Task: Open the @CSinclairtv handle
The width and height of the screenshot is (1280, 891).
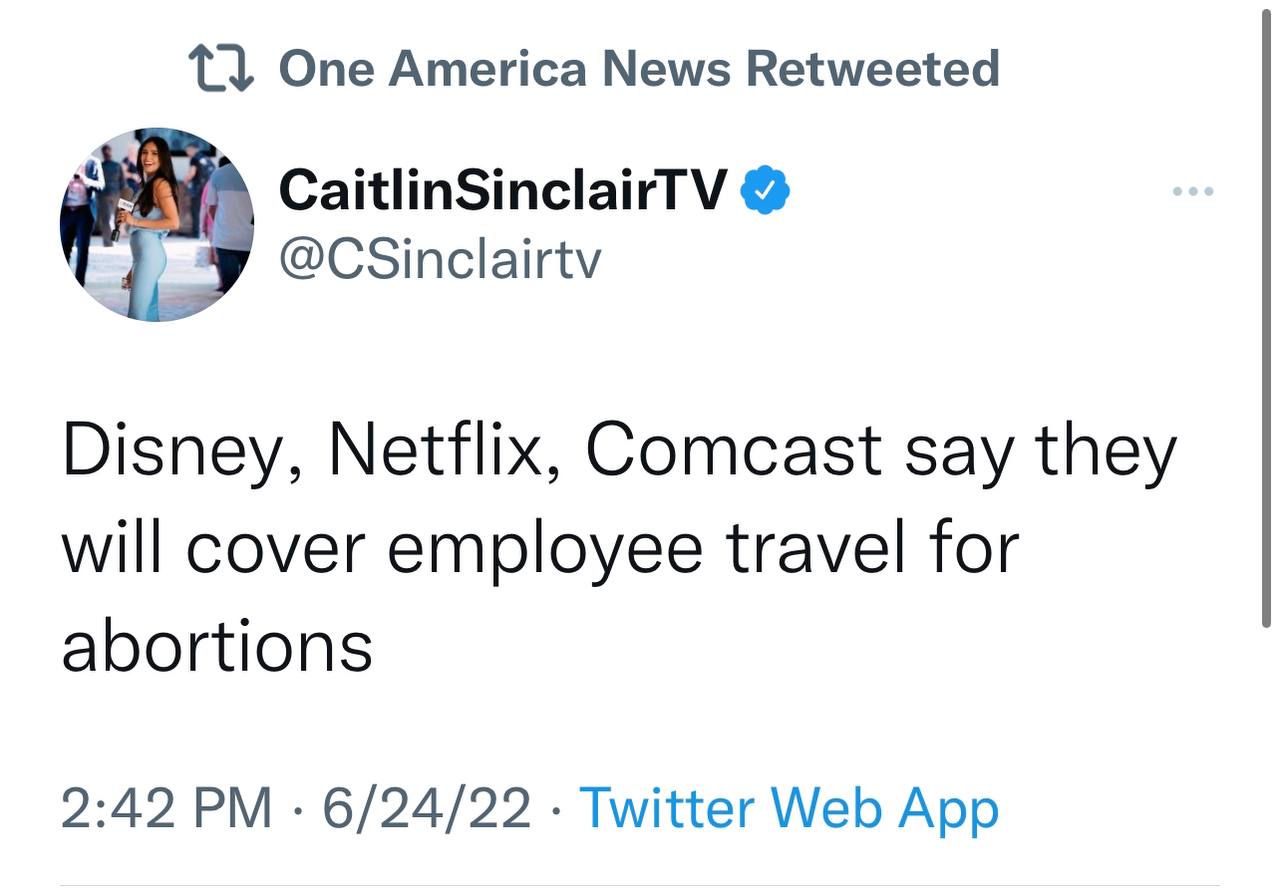Action: pos(440,259)
